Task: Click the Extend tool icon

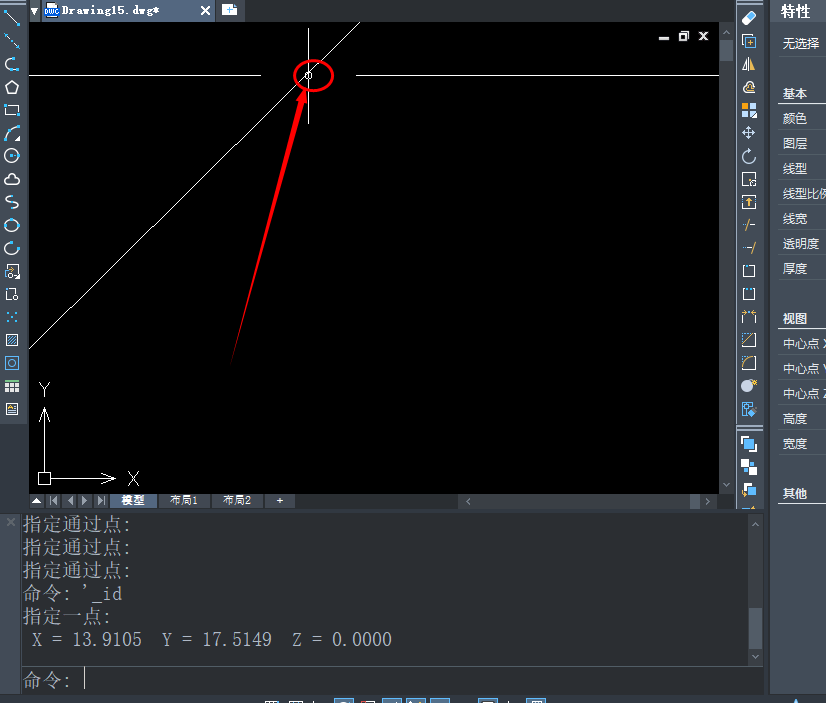Action: (x=749, y=248)
